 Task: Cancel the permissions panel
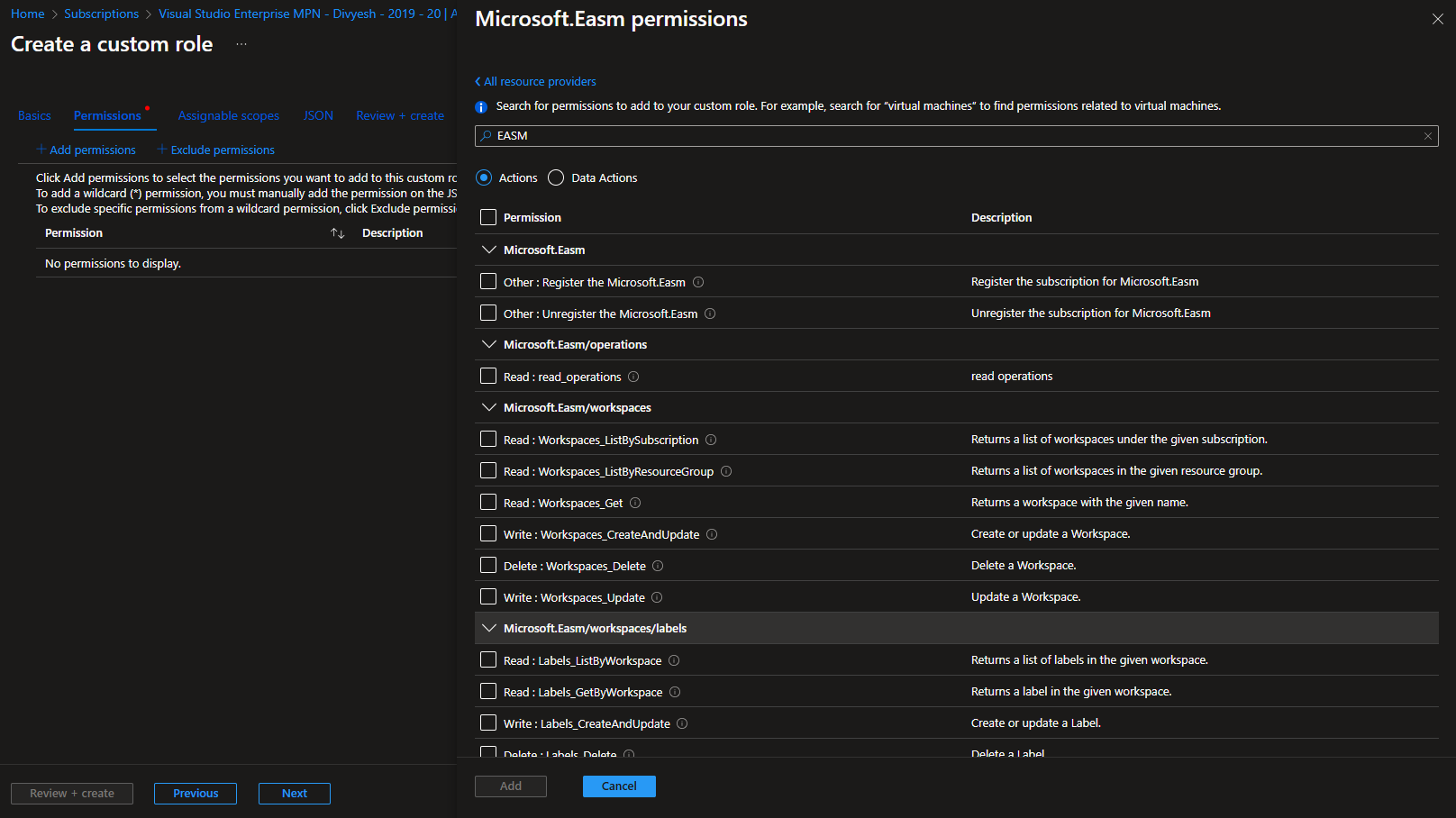coord(619,786)
